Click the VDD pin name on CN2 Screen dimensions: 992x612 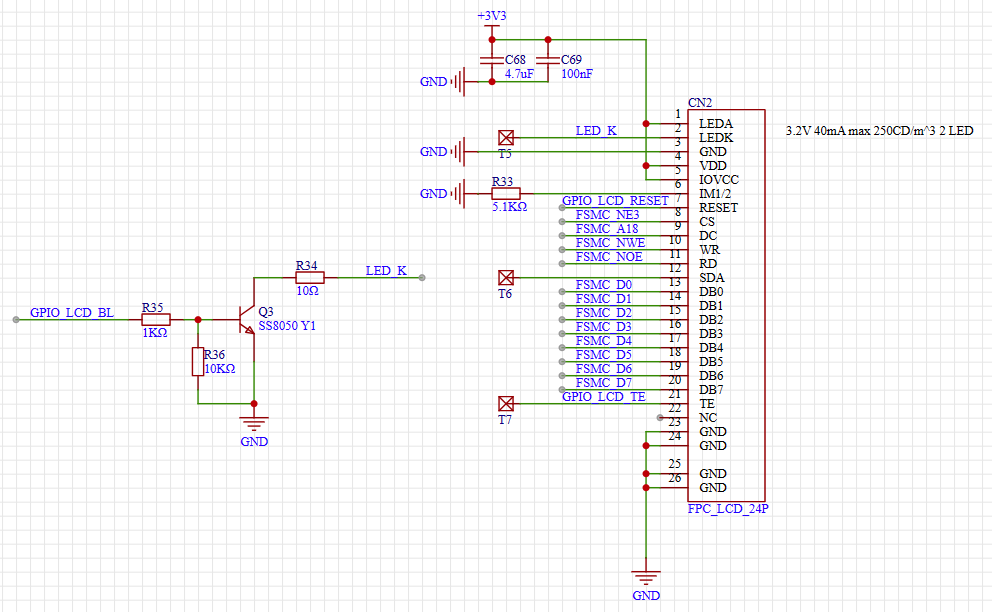712,166
